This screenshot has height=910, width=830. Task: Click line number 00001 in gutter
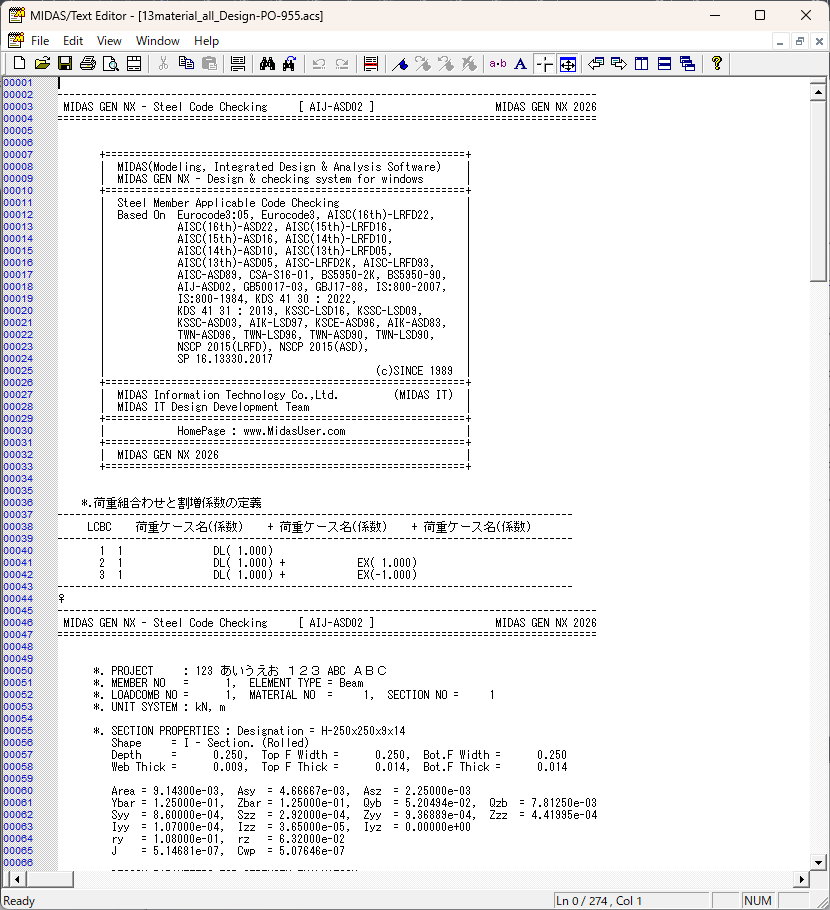pos(18,82)
